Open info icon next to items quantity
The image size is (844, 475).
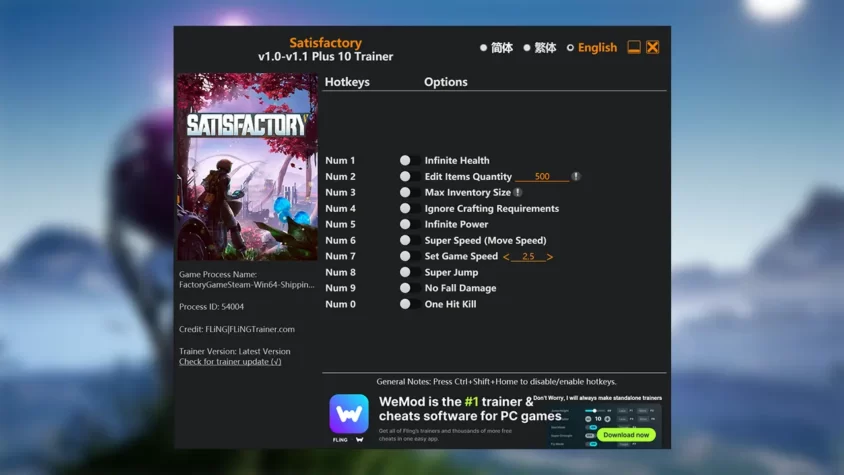click(x=575, y=176)
